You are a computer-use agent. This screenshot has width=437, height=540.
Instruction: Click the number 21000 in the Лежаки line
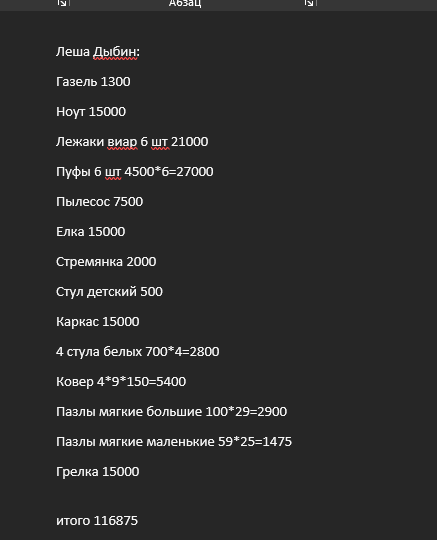[x=190, y=142]
